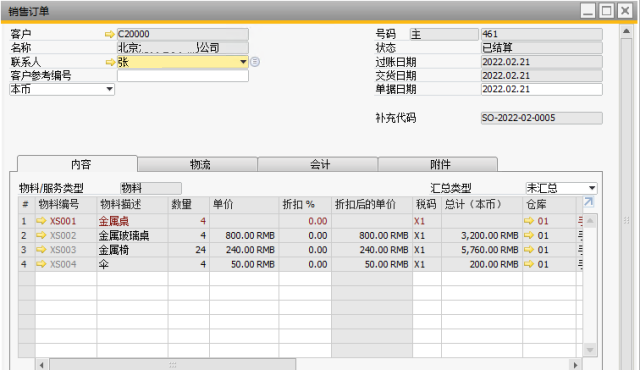Maximize the 销售订单 window

(x=607, y=11)
